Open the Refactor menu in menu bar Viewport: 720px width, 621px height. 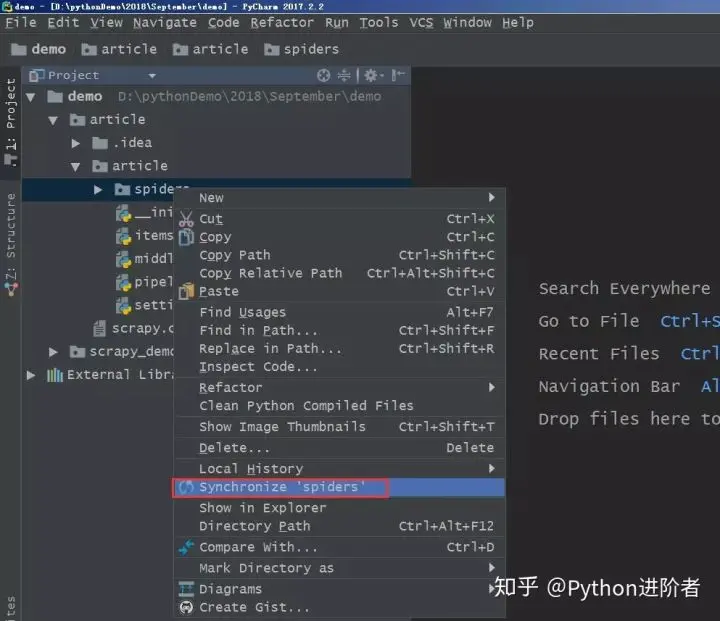click(282, 23)
